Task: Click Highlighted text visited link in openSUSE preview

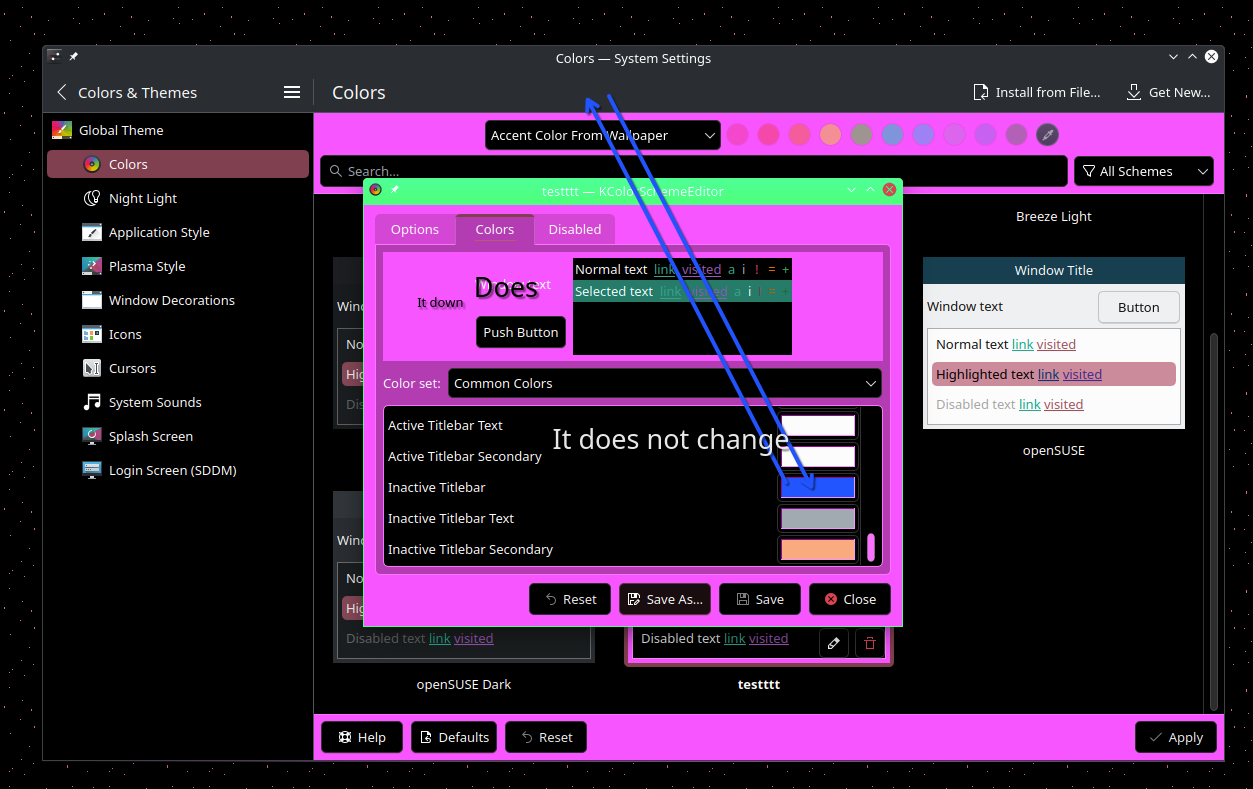Action: [x=1082, y=374]
